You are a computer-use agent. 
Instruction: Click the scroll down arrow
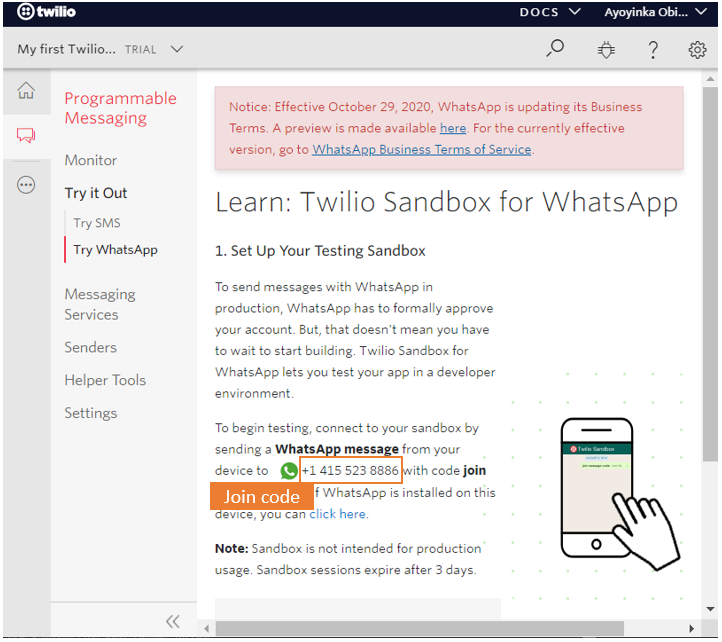pyautogui.click(x=710, y=609)
